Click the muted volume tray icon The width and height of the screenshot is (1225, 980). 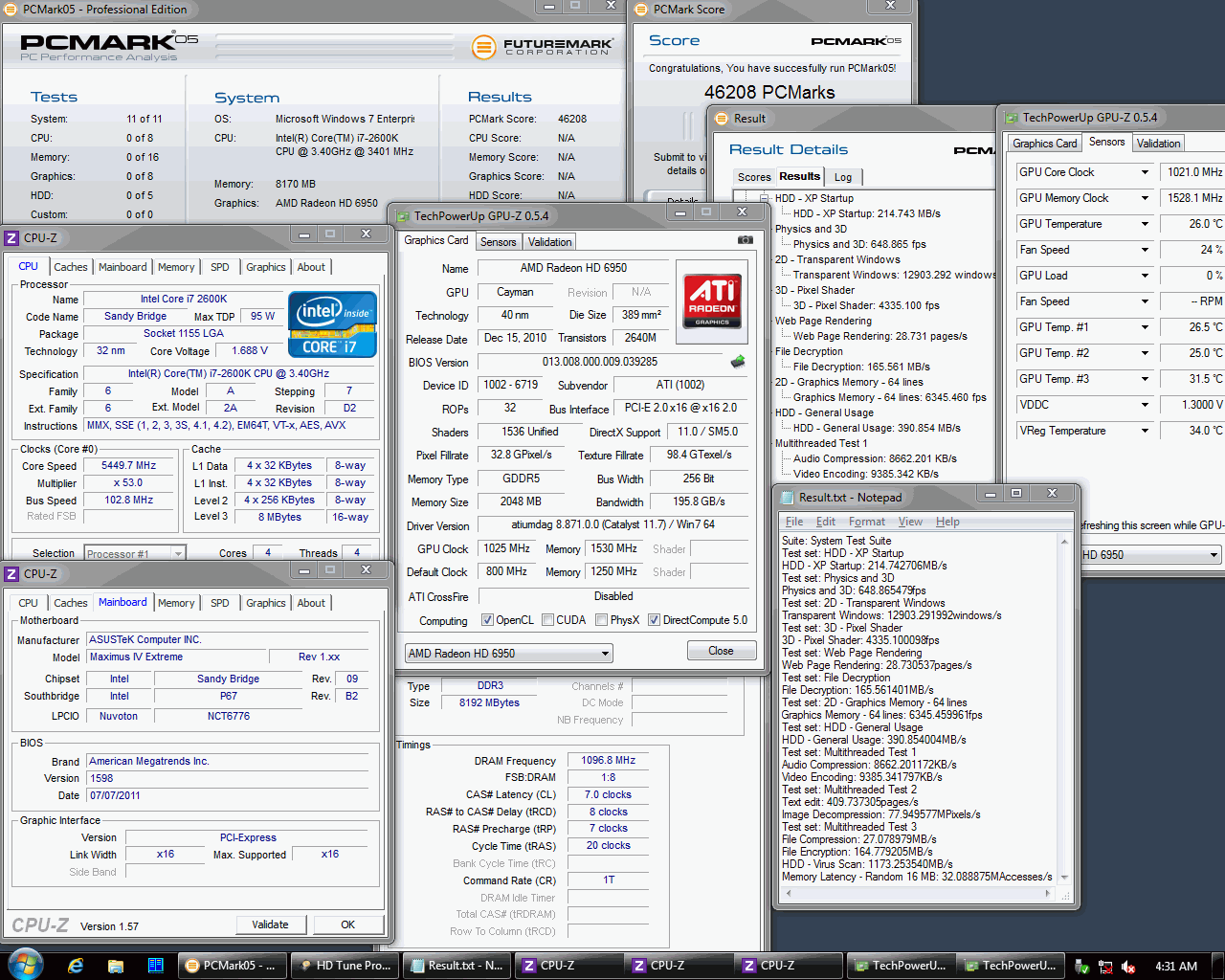pyautogui.click(x=1128, y=967)
